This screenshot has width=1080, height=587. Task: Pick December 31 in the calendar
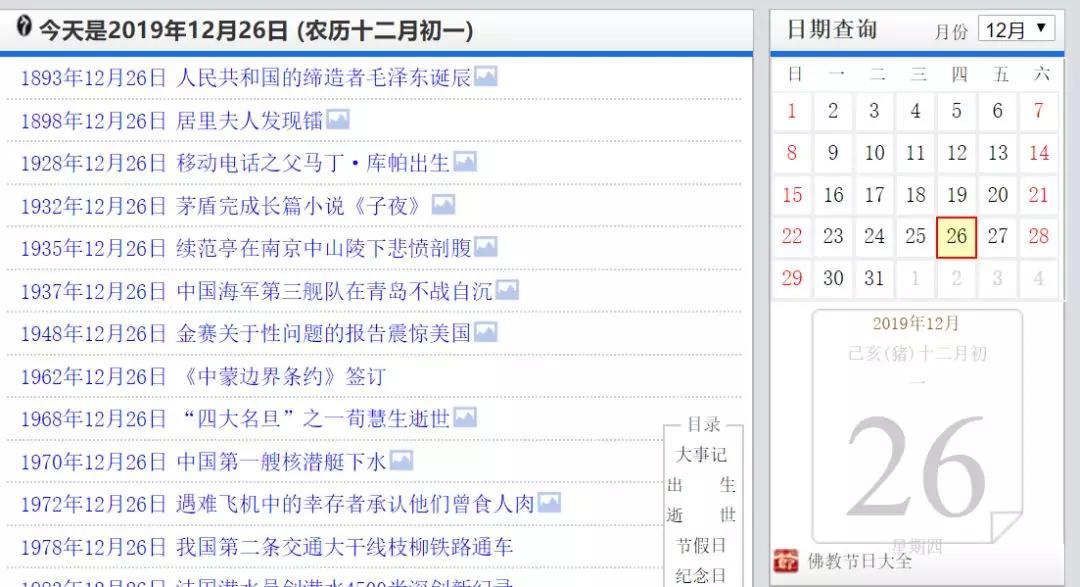[x=875, y=278]
